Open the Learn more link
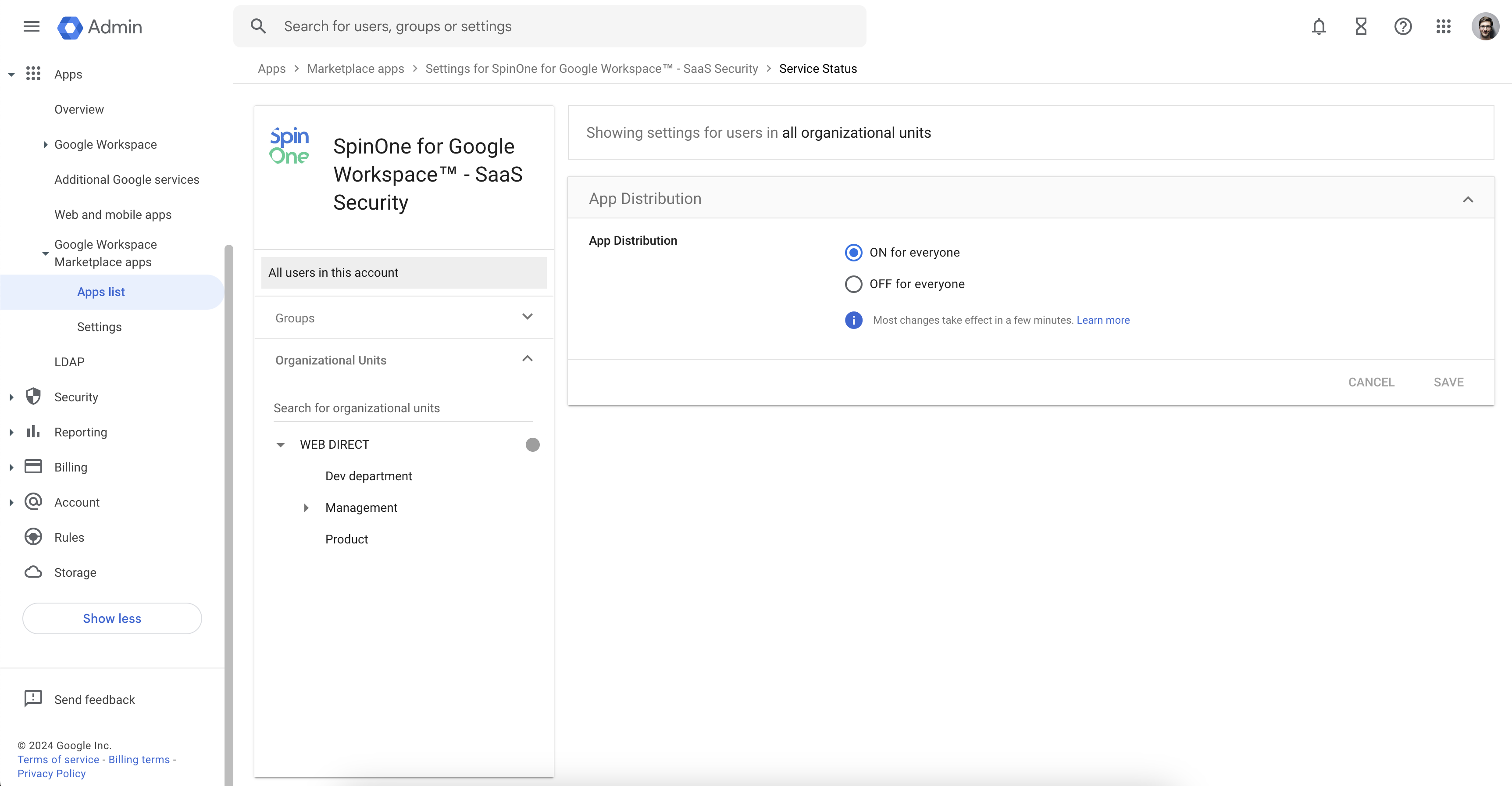Image resolution: width=1512 pixels, height=786 pixels. (x=1103, y=320)
